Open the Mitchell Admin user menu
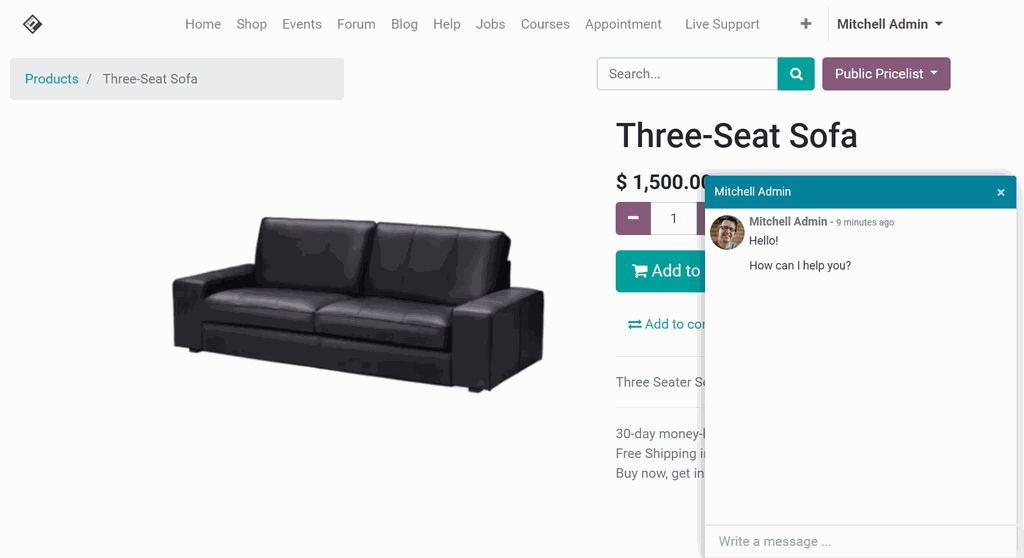The height and width of the screenshot is (558, 1024). coord(889,24)
